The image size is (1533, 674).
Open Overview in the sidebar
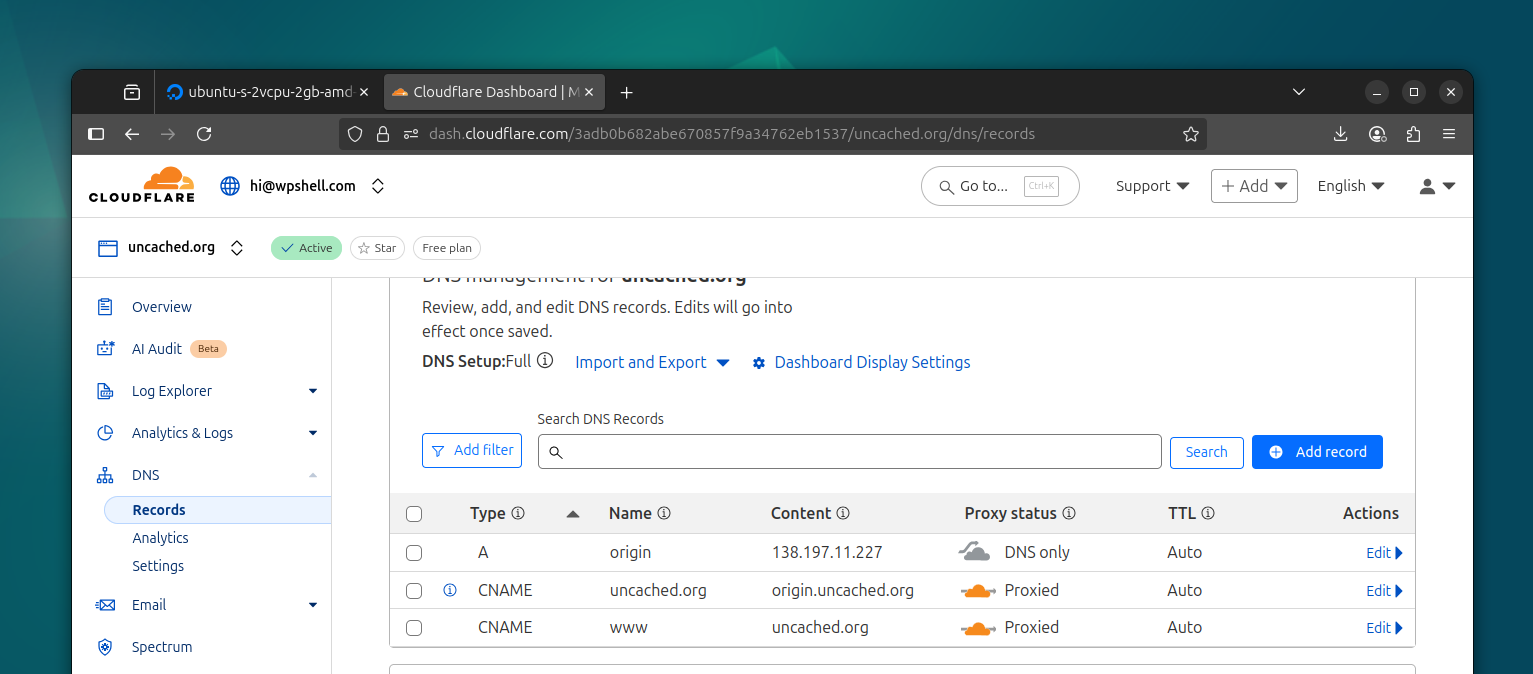tap(162, 307)
